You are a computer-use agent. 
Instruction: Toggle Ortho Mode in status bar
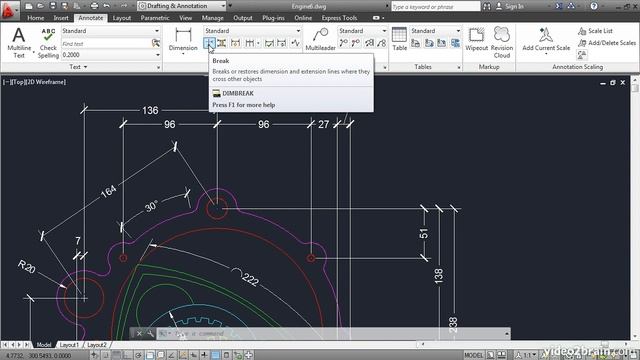127,355
